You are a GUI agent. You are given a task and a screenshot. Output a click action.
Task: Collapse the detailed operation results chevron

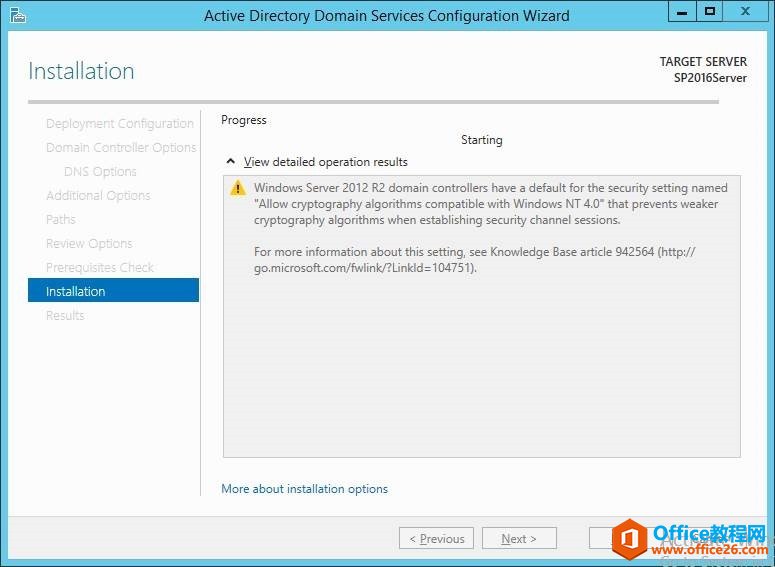pyautogui.click(x=231, y=162)
